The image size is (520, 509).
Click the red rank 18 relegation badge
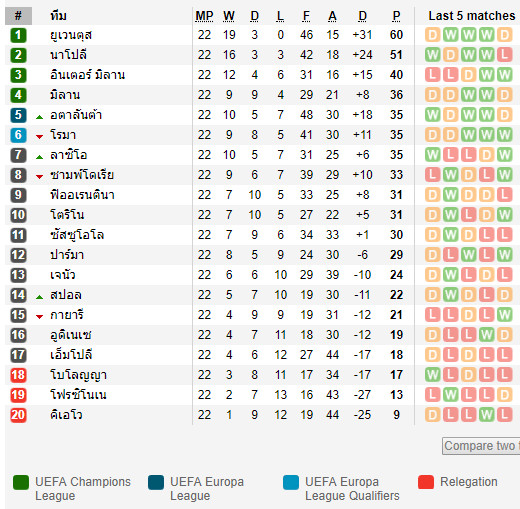(18, 375)
